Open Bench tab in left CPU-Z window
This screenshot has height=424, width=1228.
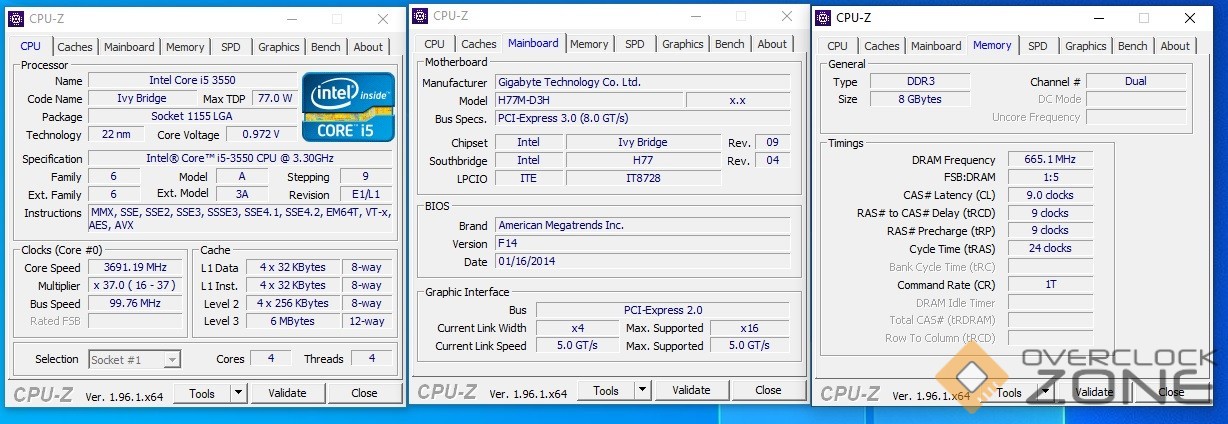tap(326, 47)
